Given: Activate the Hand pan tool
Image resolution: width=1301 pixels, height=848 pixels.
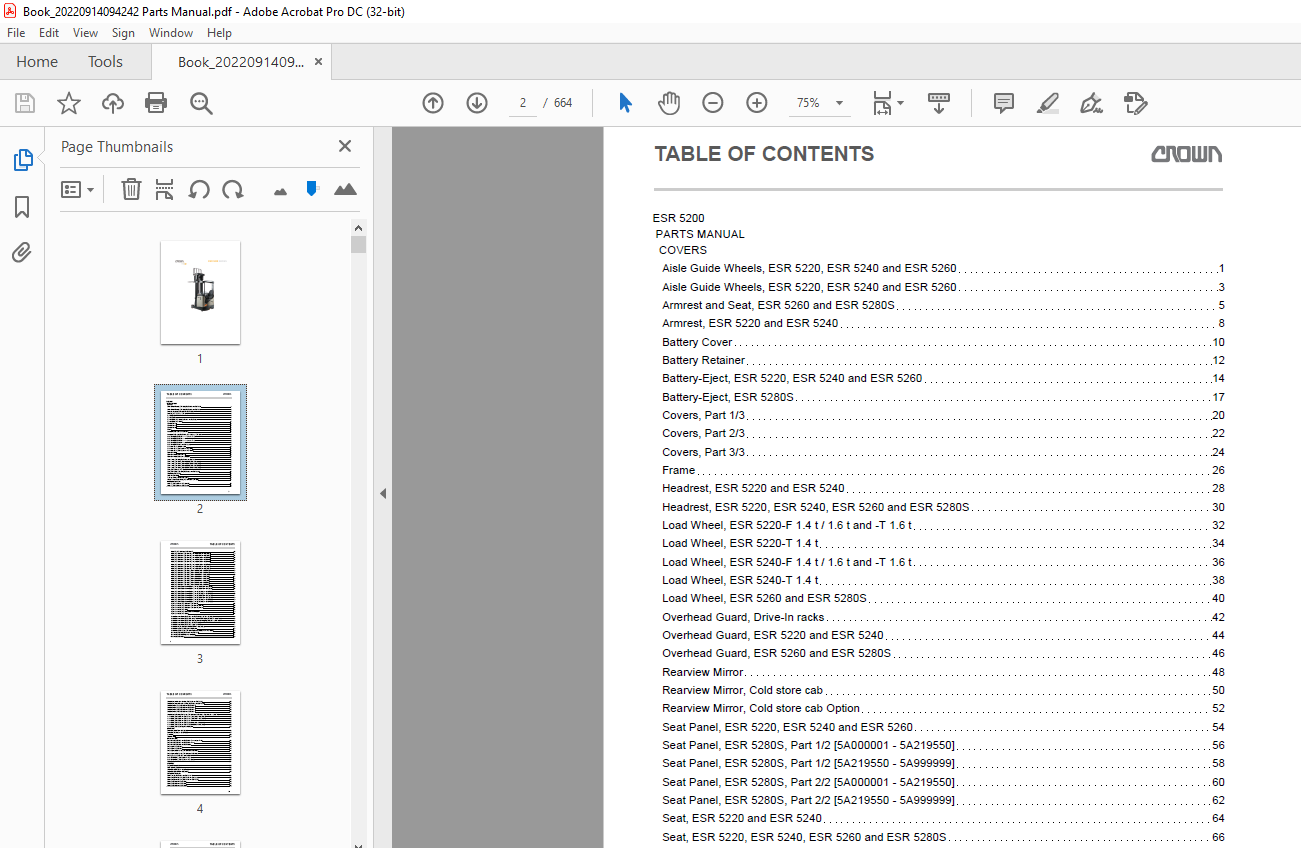Looking at the screenshot, I should [669, 103].
